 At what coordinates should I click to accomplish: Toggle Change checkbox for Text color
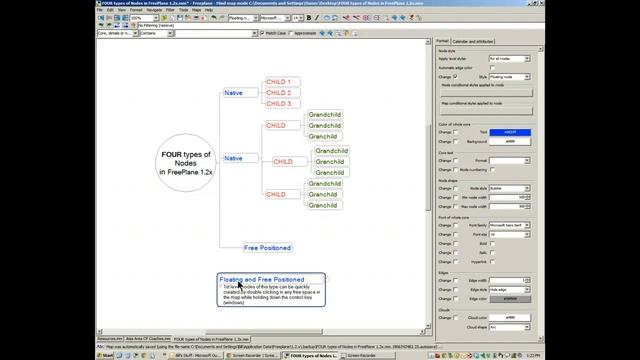click(456, 132)
